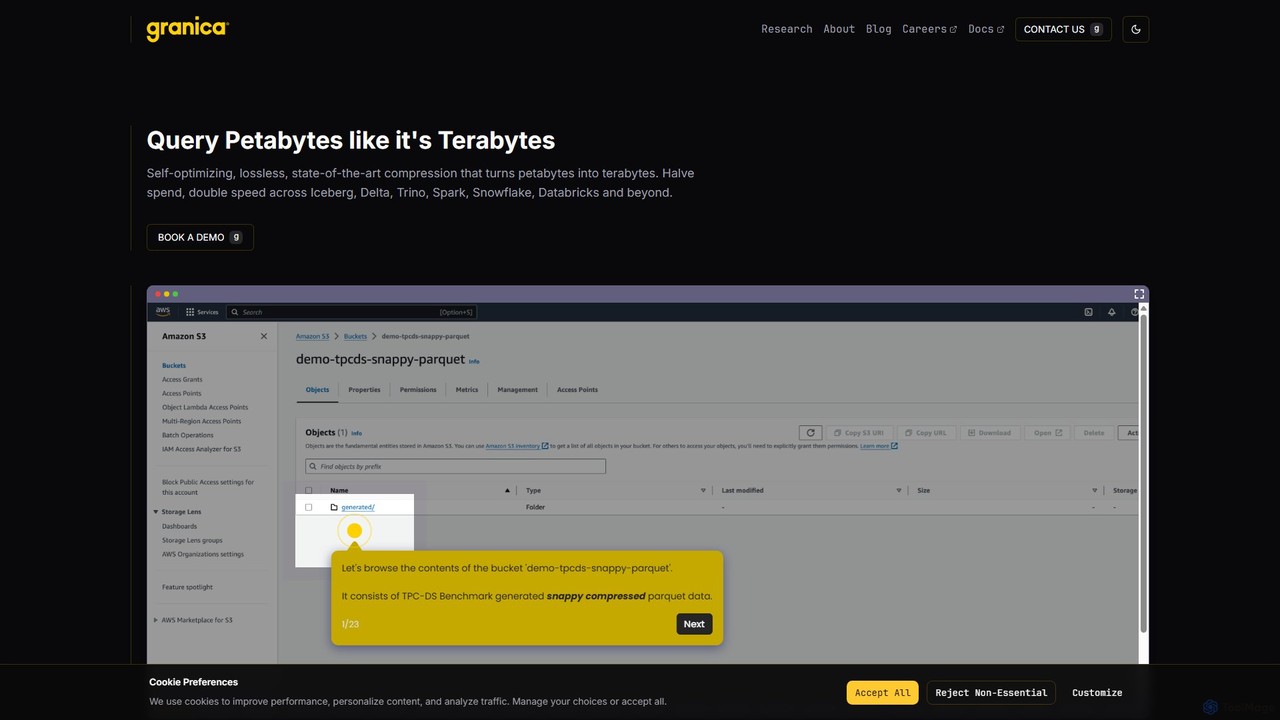Image resolution: width=1280 pixels, height=720 pixels.
Task: Sort by the Name column arrow
Action: (507, 490)
